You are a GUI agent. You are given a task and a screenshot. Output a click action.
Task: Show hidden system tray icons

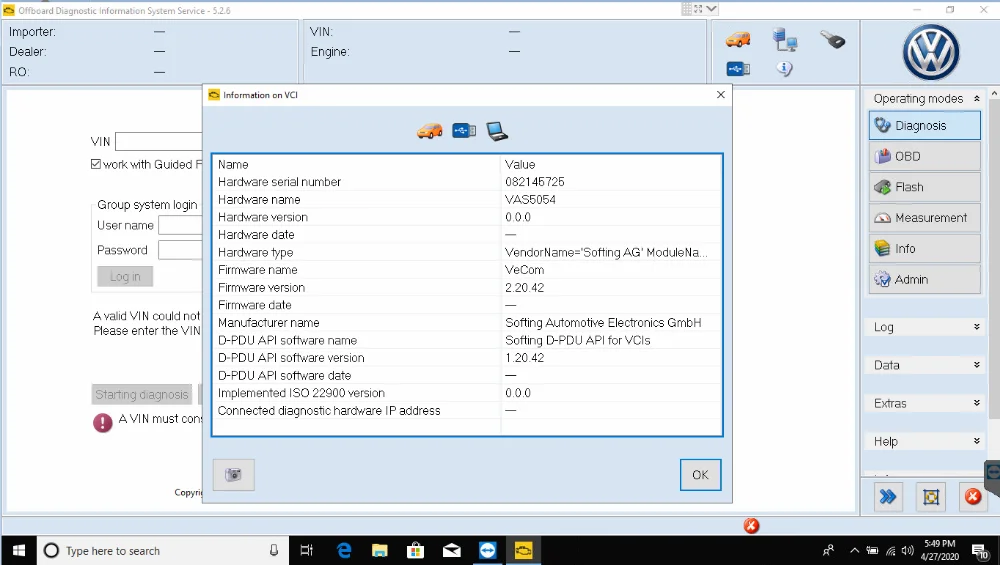point(855,550)
